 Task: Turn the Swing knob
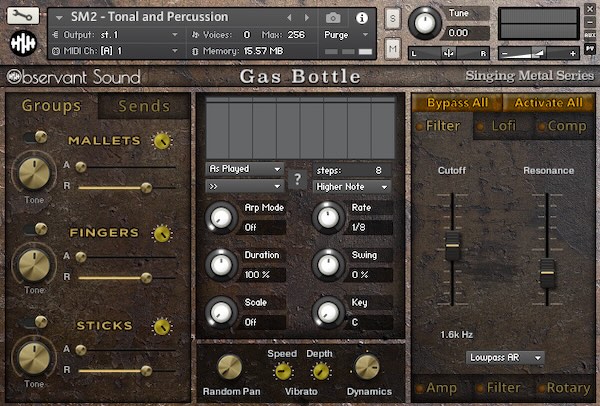click(x=328, y=265)
